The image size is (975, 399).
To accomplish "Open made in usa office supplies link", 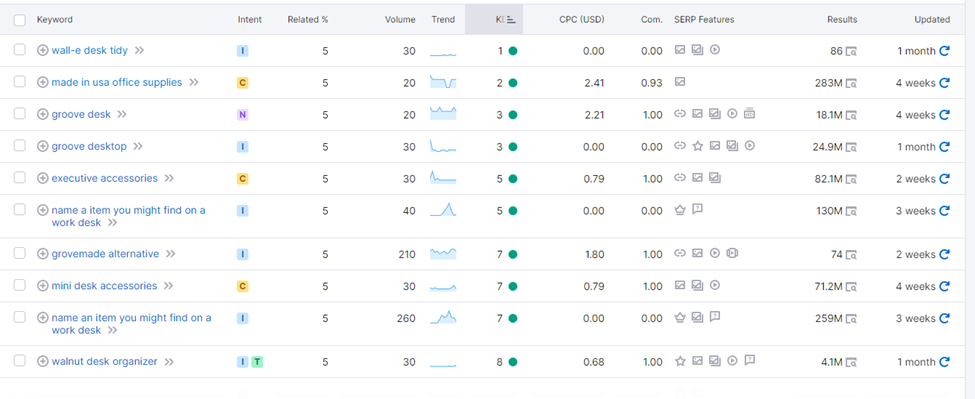I will [117, 82].
